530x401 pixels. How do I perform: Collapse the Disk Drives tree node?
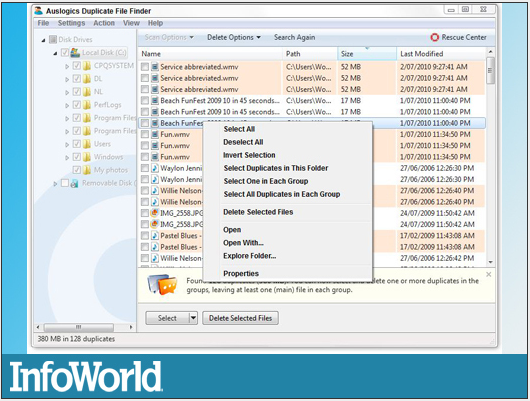click(x=43, y=40)
